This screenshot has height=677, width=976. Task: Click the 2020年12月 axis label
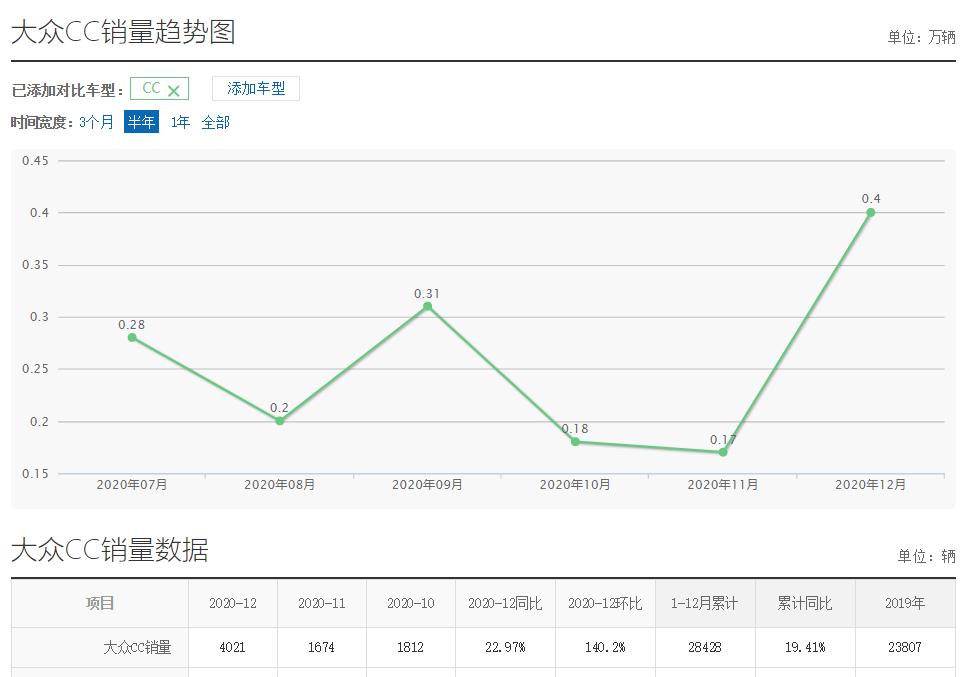point(870,485)
